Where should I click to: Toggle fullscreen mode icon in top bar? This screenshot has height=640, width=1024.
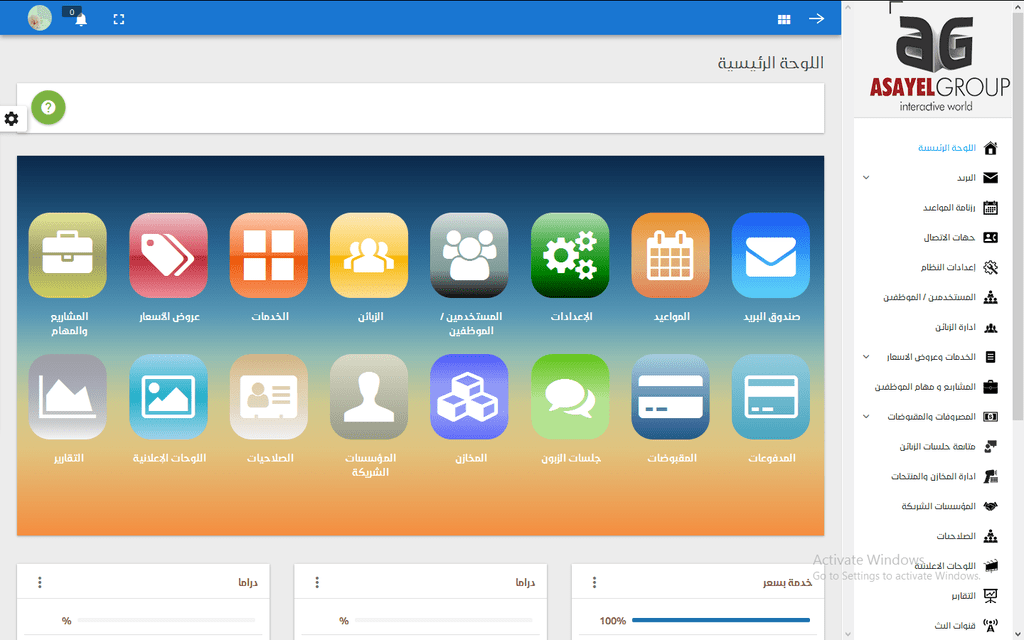(119, 20)
